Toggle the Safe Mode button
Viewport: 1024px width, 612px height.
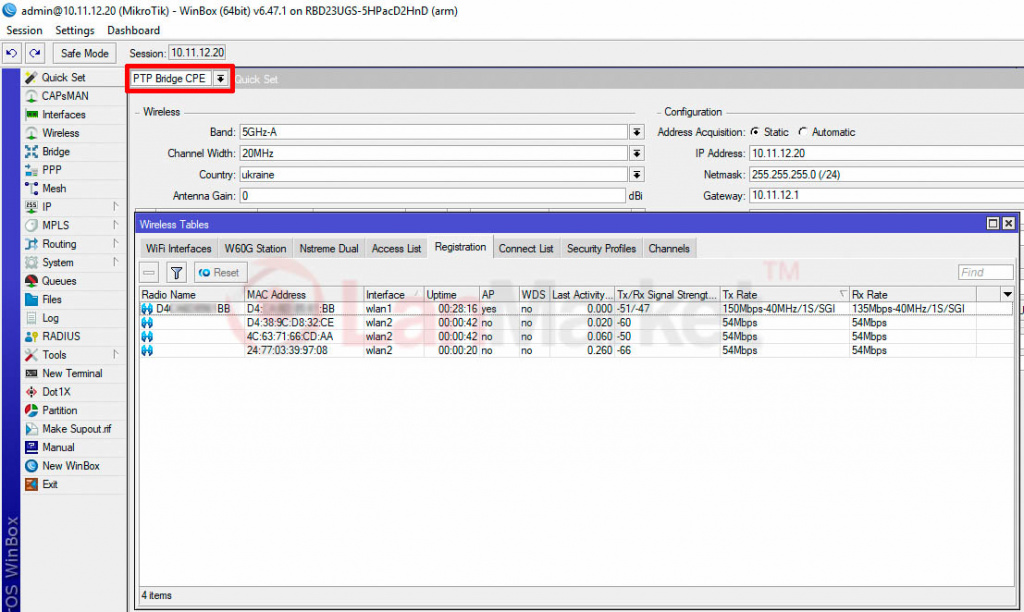pyautogui.click(x=84, y=53)
